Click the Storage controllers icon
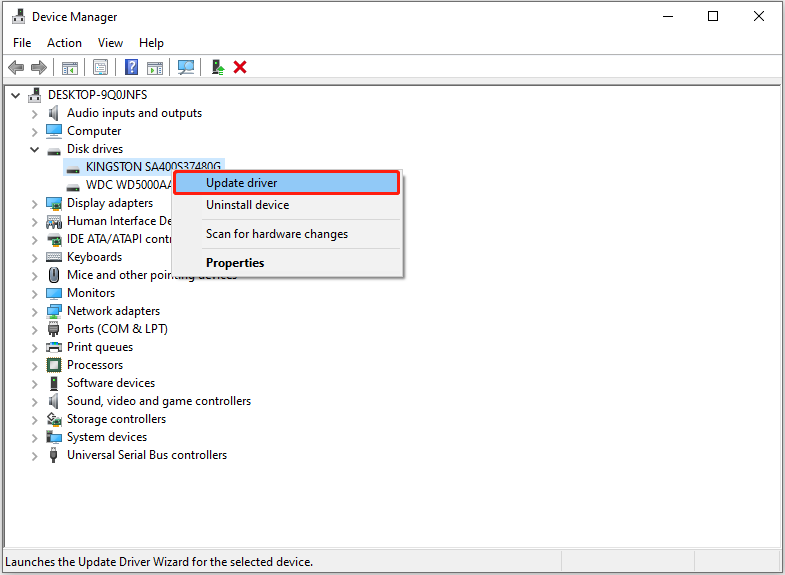Image resolution: width=785 pixels, height=575 pixels. pyautogui.click(x=54, y=419)
